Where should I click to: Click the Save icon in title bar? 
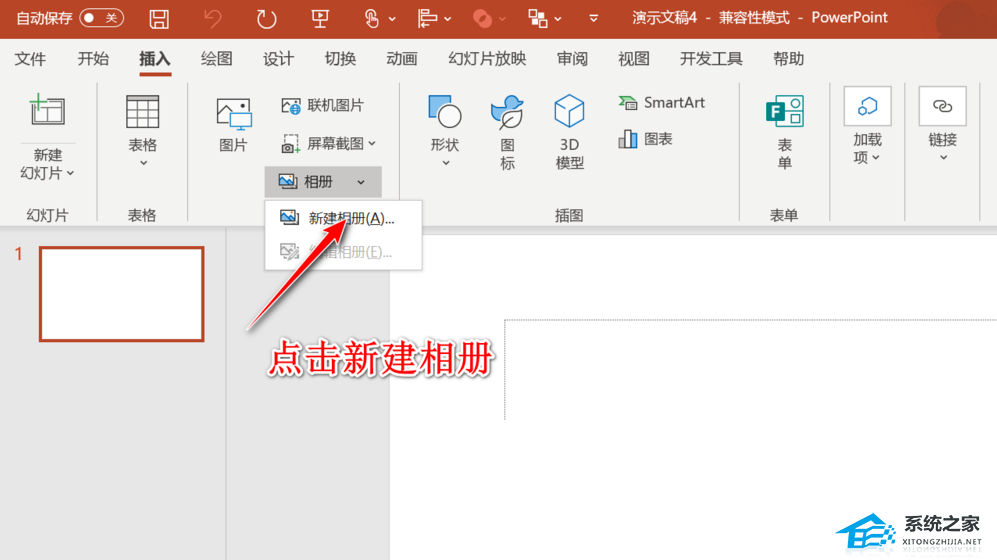pyautogui.click(x=159, y=18)
